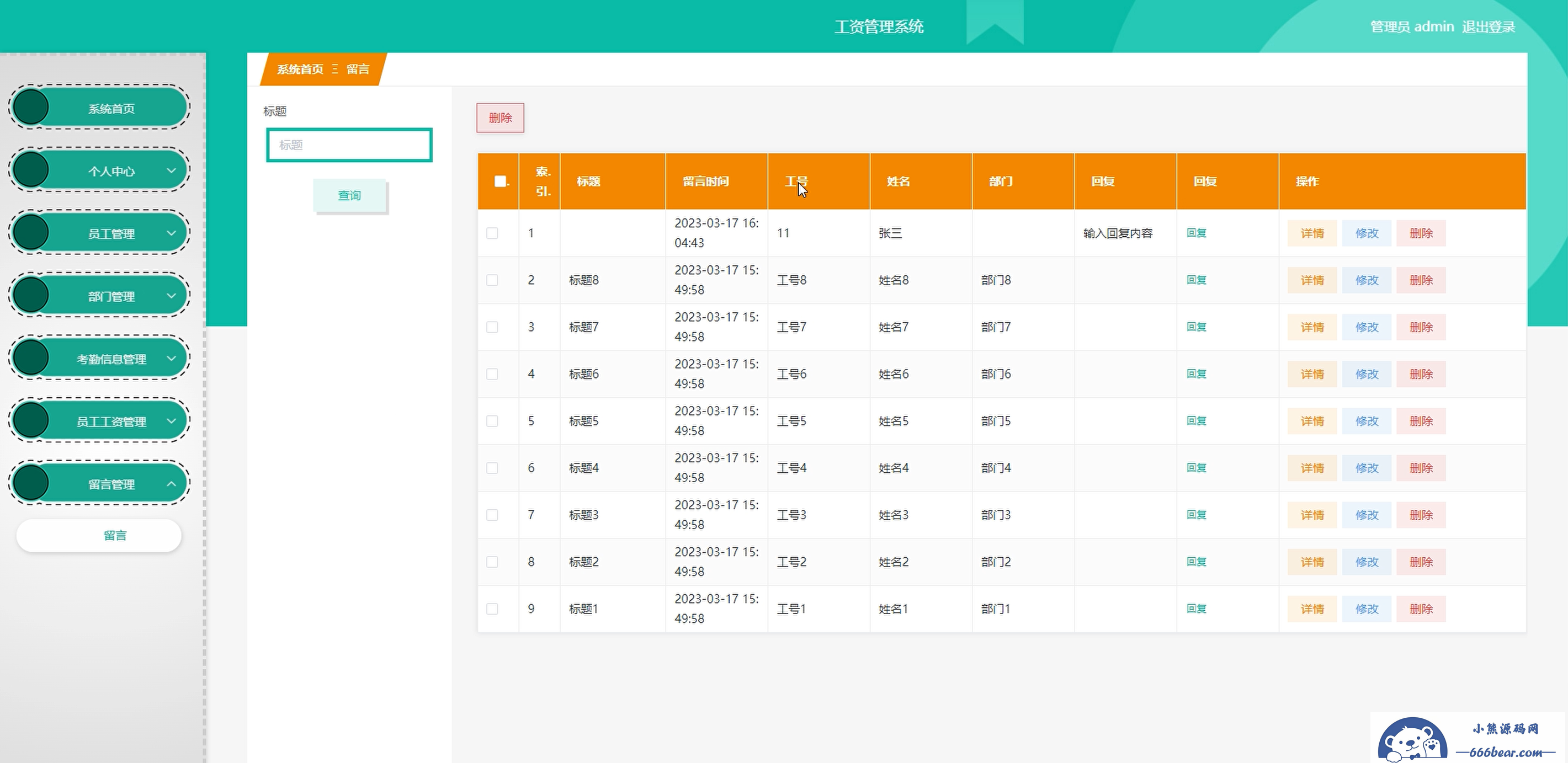
Task: Open the 员工管理 sidebar menu
Action: [99, 233]
